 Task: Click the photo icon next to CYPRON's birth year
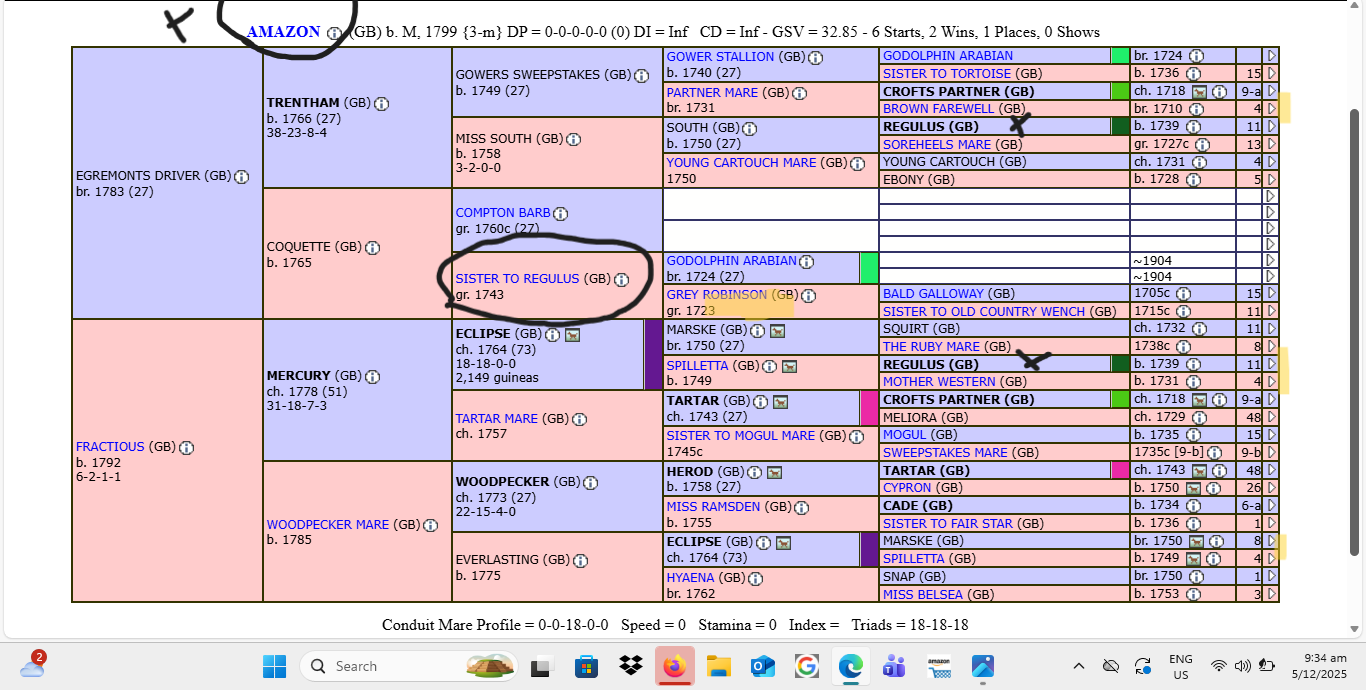1194,488
